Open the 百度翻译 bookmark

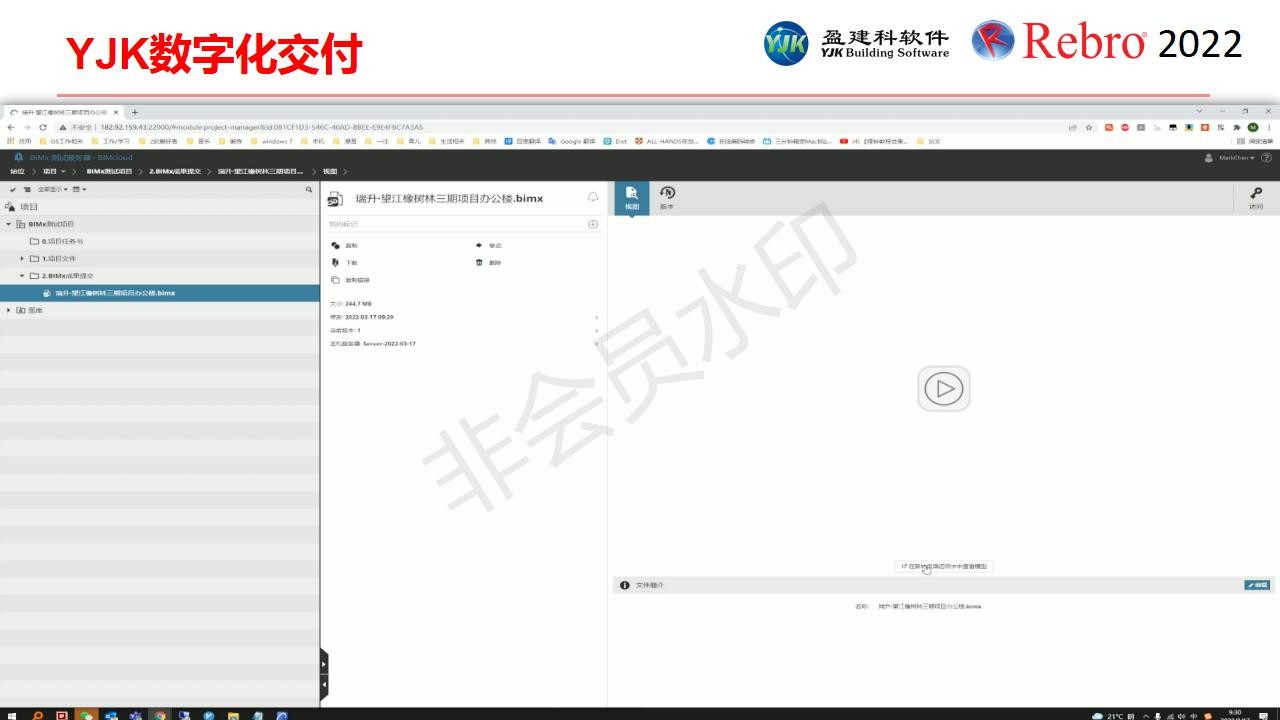point(523,141)
